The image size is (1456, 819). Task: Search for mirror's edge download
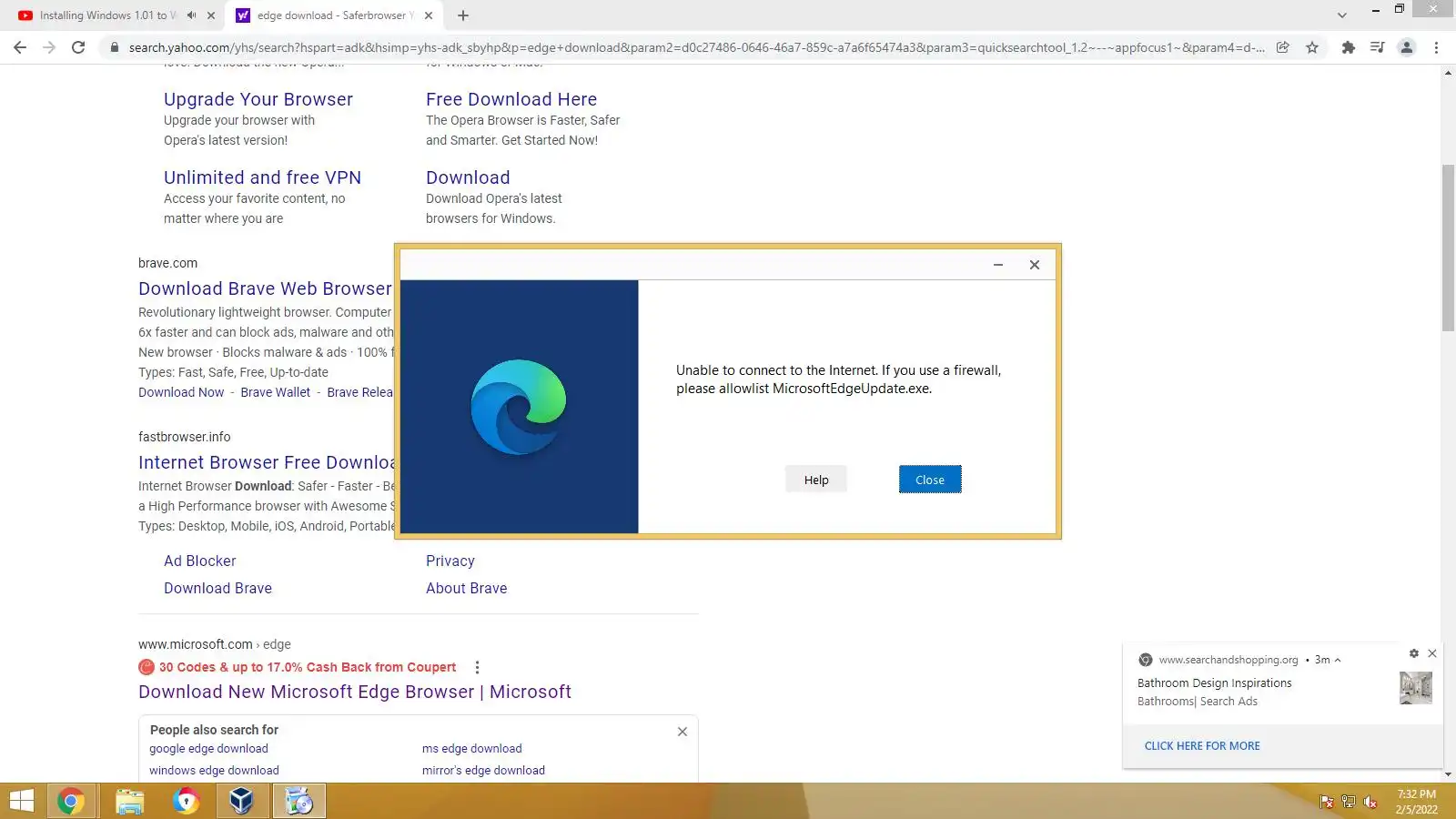[x=483, y=771]
